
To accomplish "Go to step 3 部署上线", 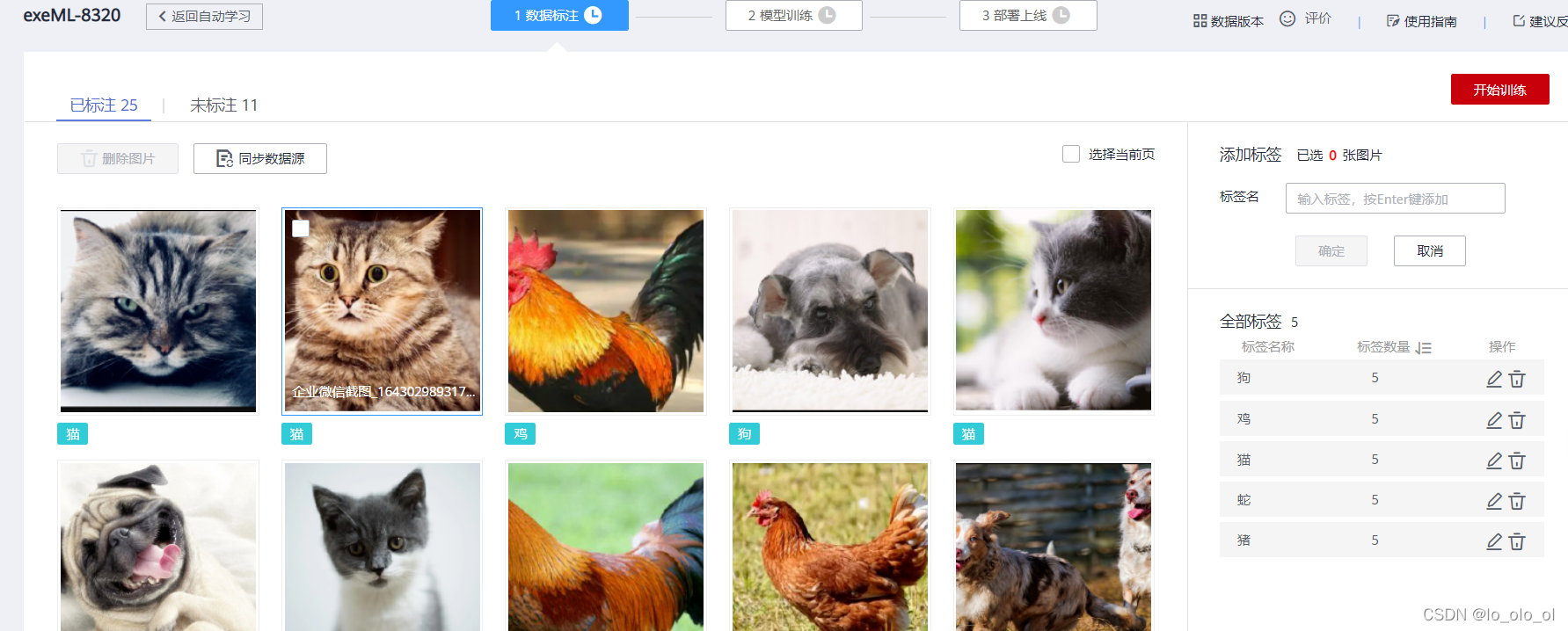I will coord(1028,15).
